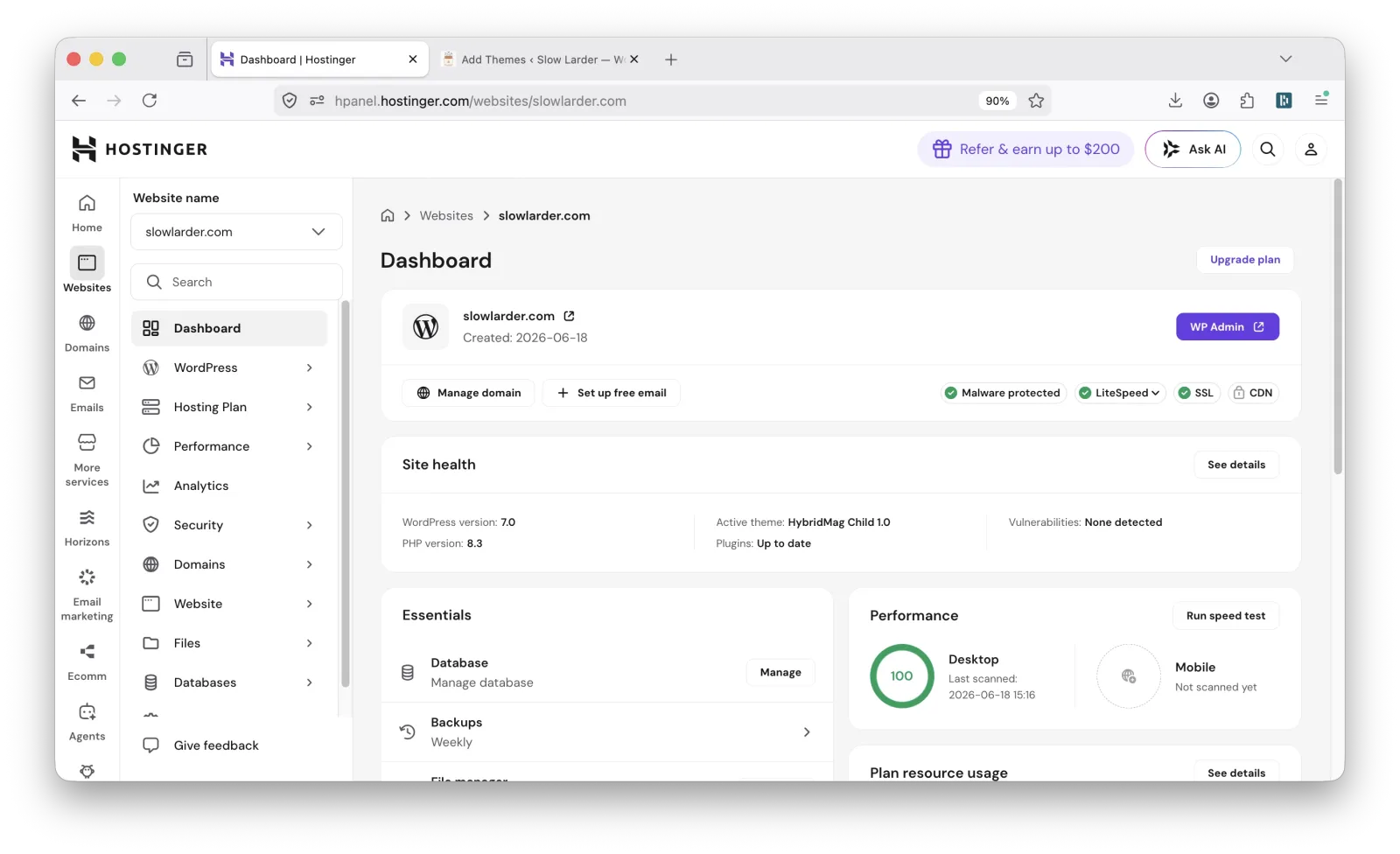Open Home in the left rail

click(87, 213)
